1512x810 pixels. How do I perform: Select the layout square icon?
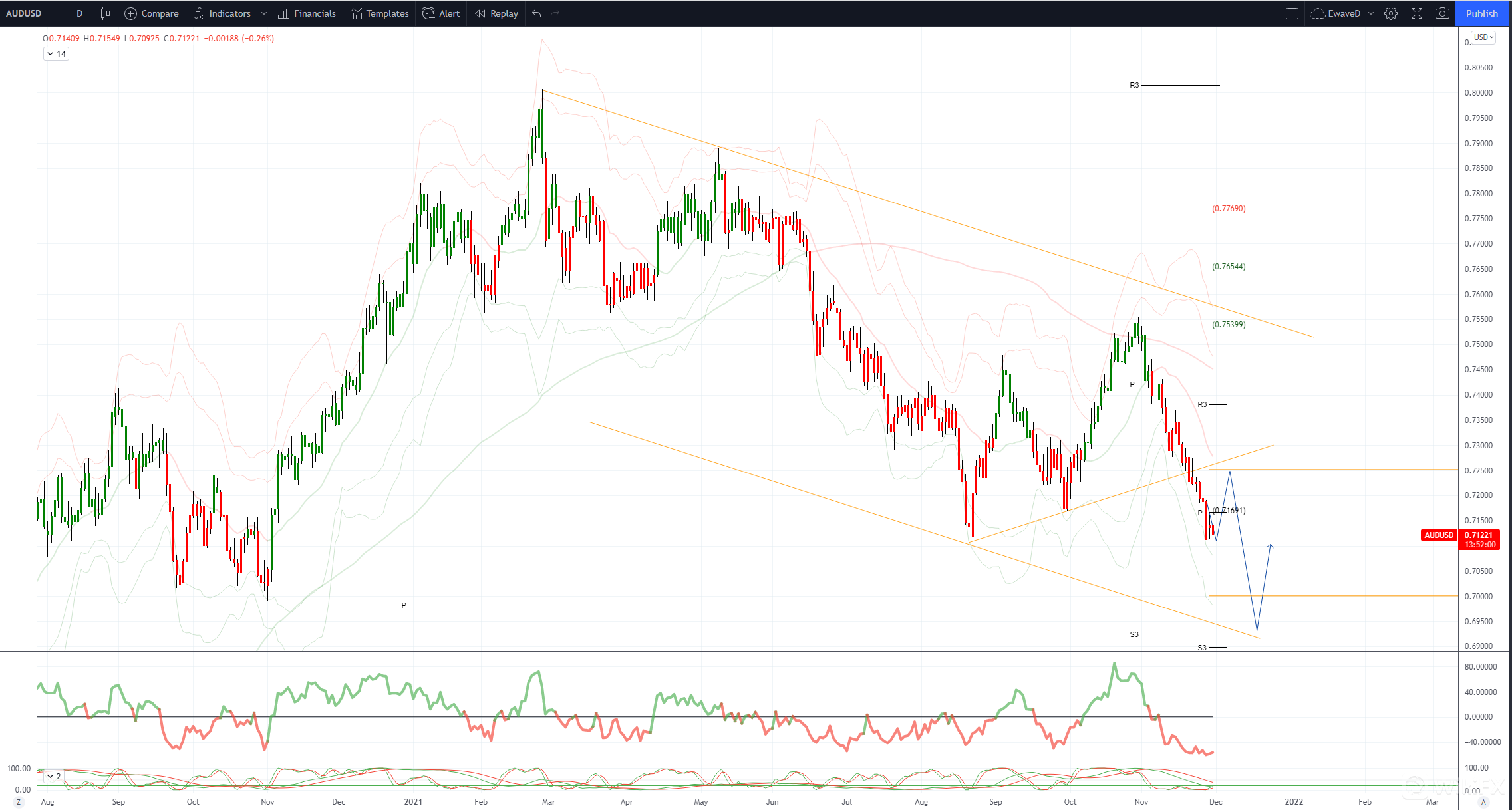[1292, 13]
